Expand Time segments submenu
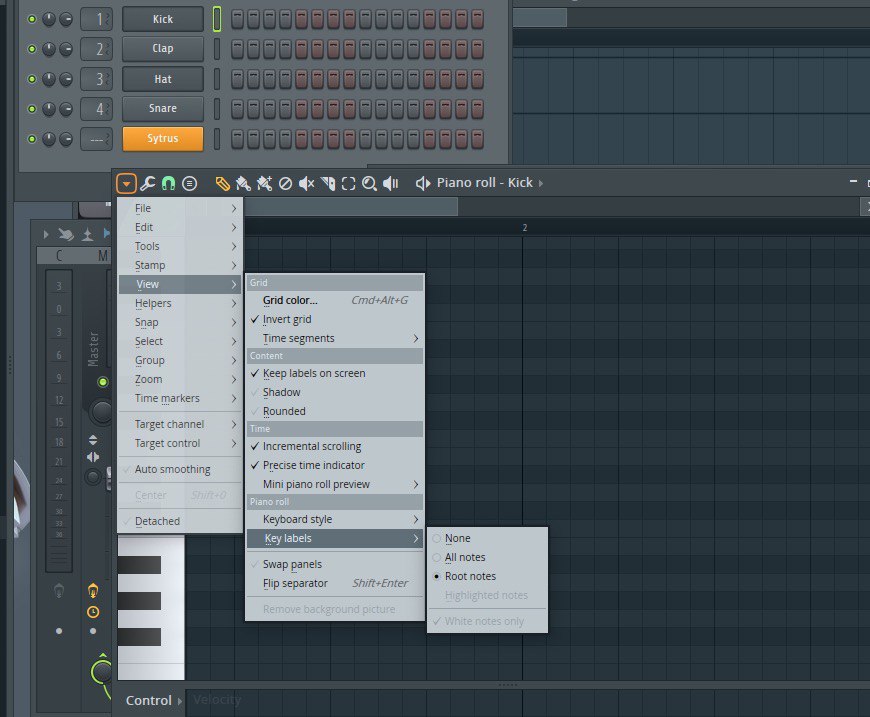The width and height of the screenshot is (870, 717). tap(335, 338)
